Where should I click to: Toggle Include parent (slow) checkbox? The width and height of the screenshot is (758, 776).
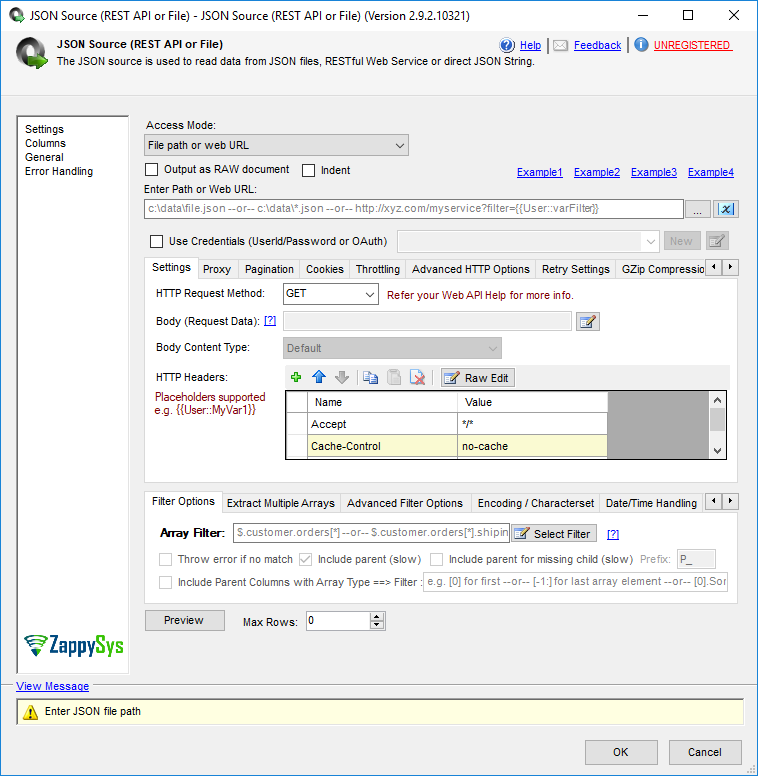coord(305,560)
